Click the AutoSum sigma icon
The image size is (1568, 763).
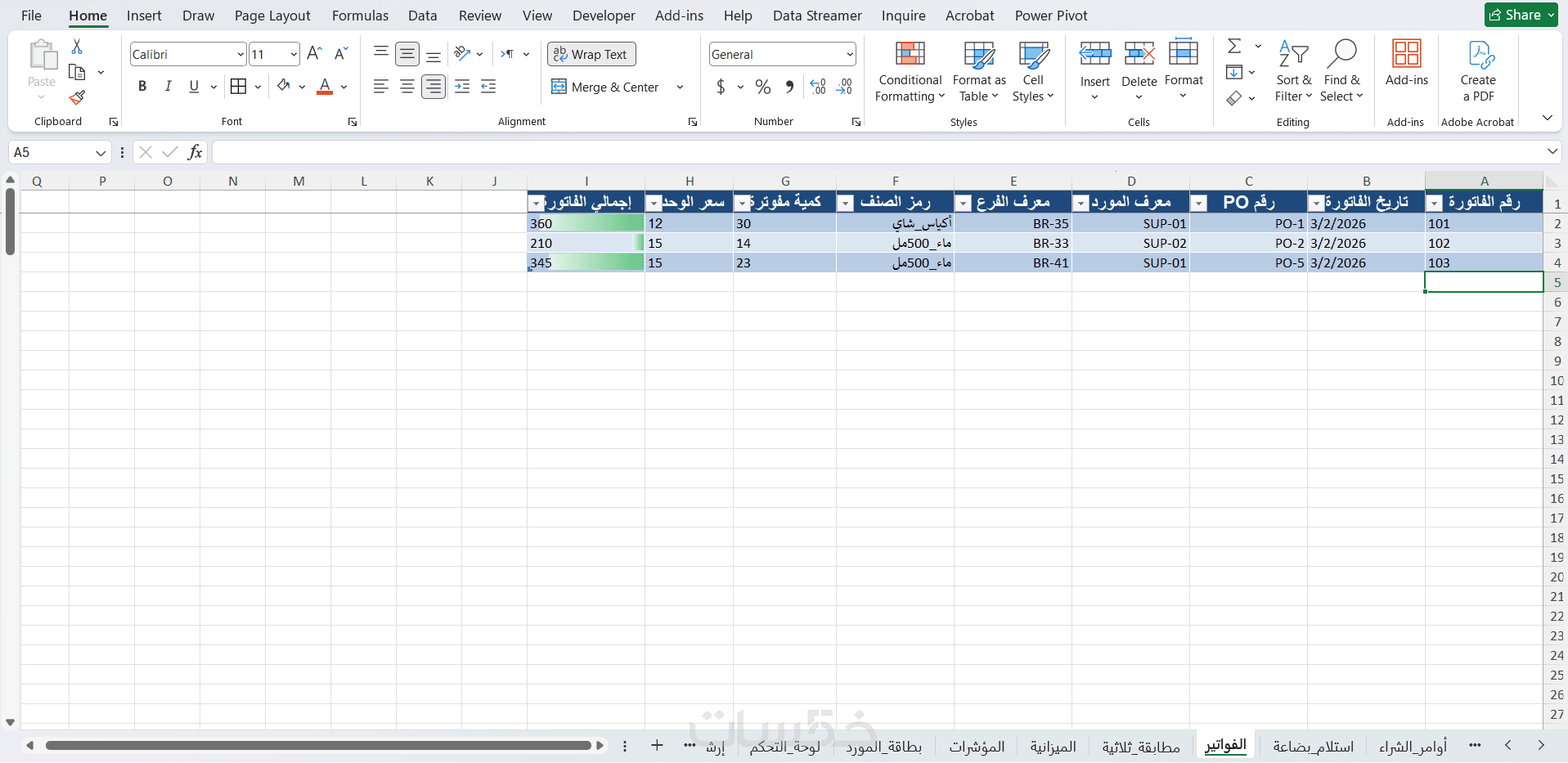[x=1235, y=47]
